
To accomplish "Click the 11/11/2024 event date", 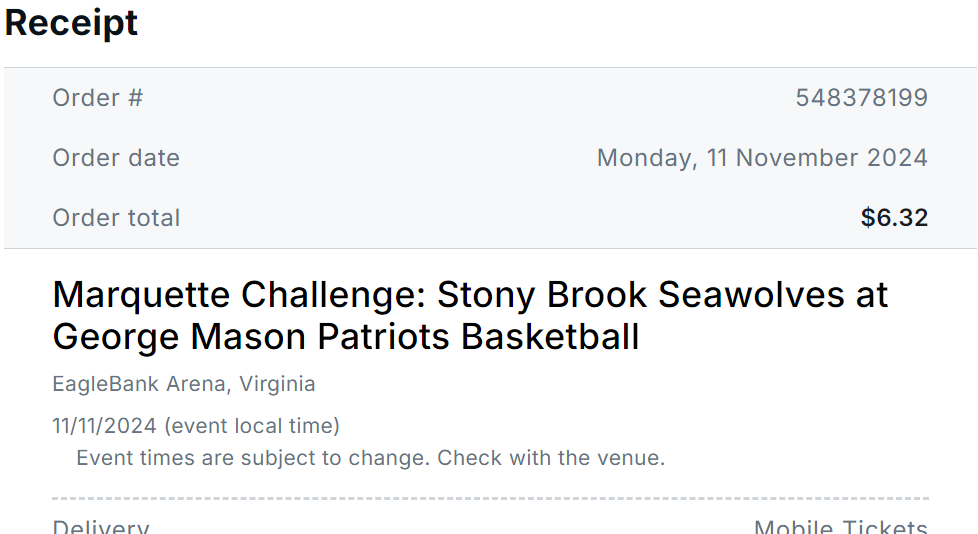I will click(104, 426).
